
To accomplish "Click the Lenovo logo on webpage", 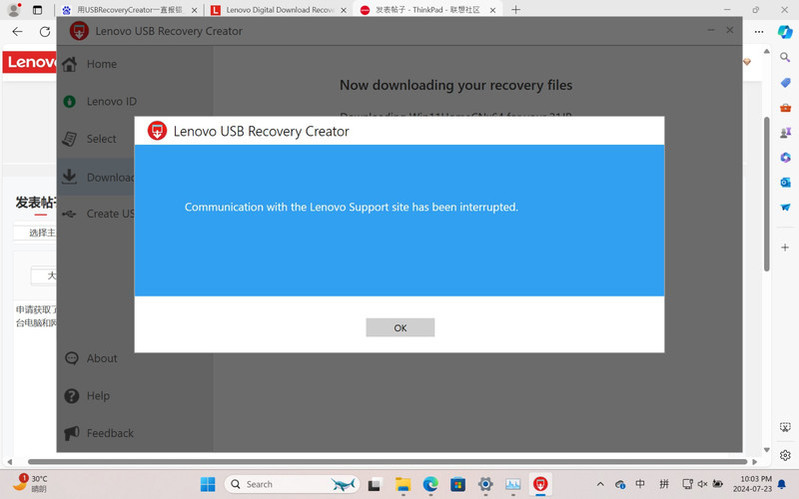I will [30, 62].
